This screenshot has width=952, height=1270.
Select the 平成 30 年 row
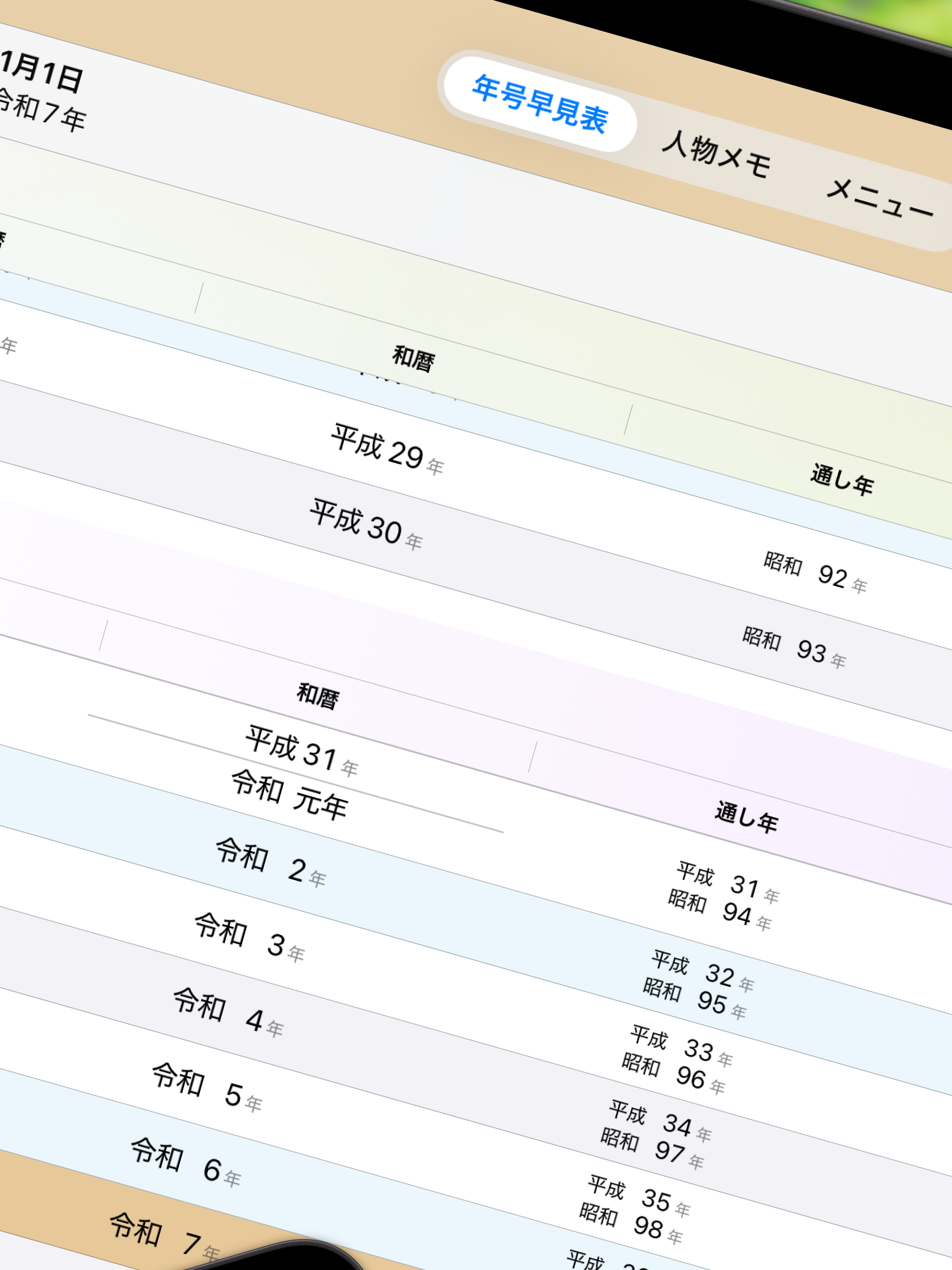[366, 524]
